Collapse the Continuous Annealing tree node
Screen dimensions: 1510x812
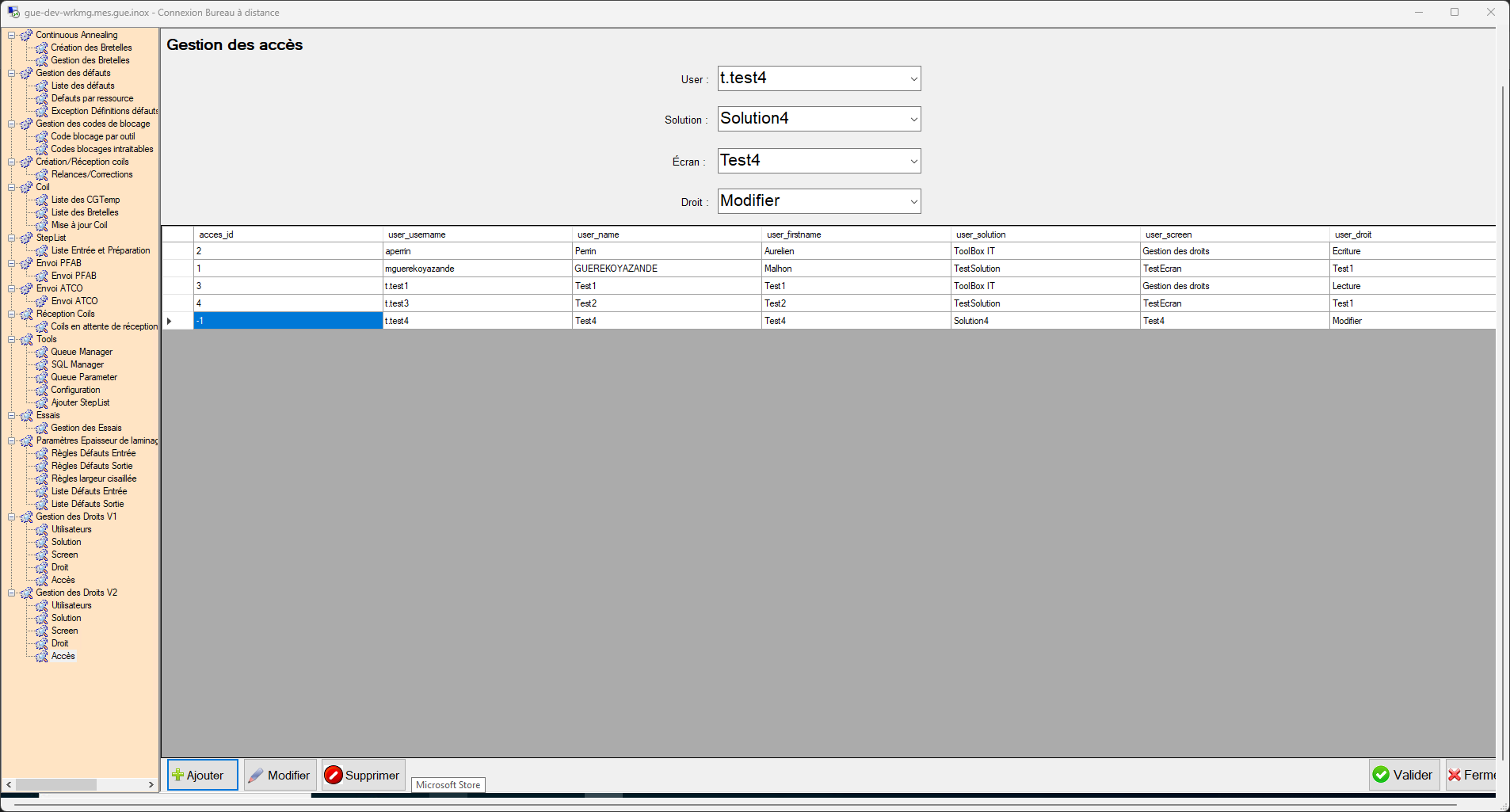pyautogui.click(x=12, y=35)
